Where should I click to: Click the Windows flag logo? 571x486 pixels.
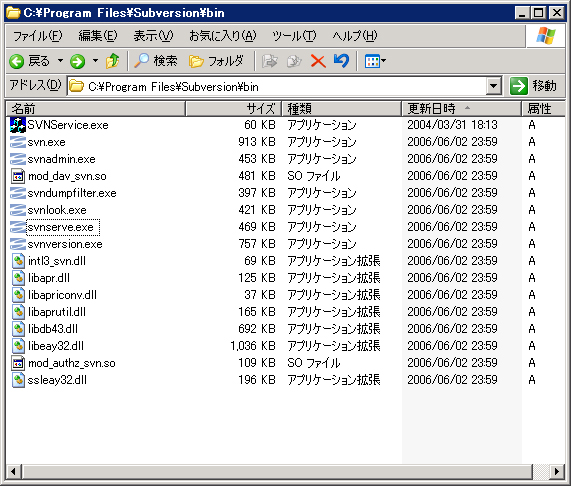(x=546, y=36)
